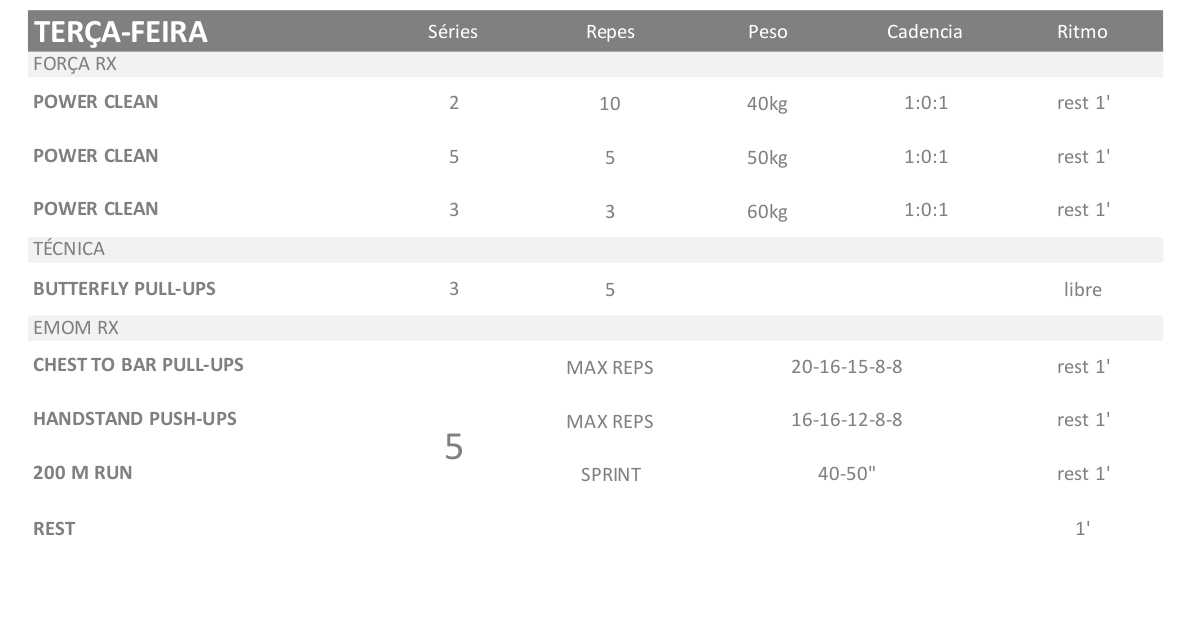
Task: Click the BUTTERFLY PULL-UPS exercise name
Action: coord(124,289)
